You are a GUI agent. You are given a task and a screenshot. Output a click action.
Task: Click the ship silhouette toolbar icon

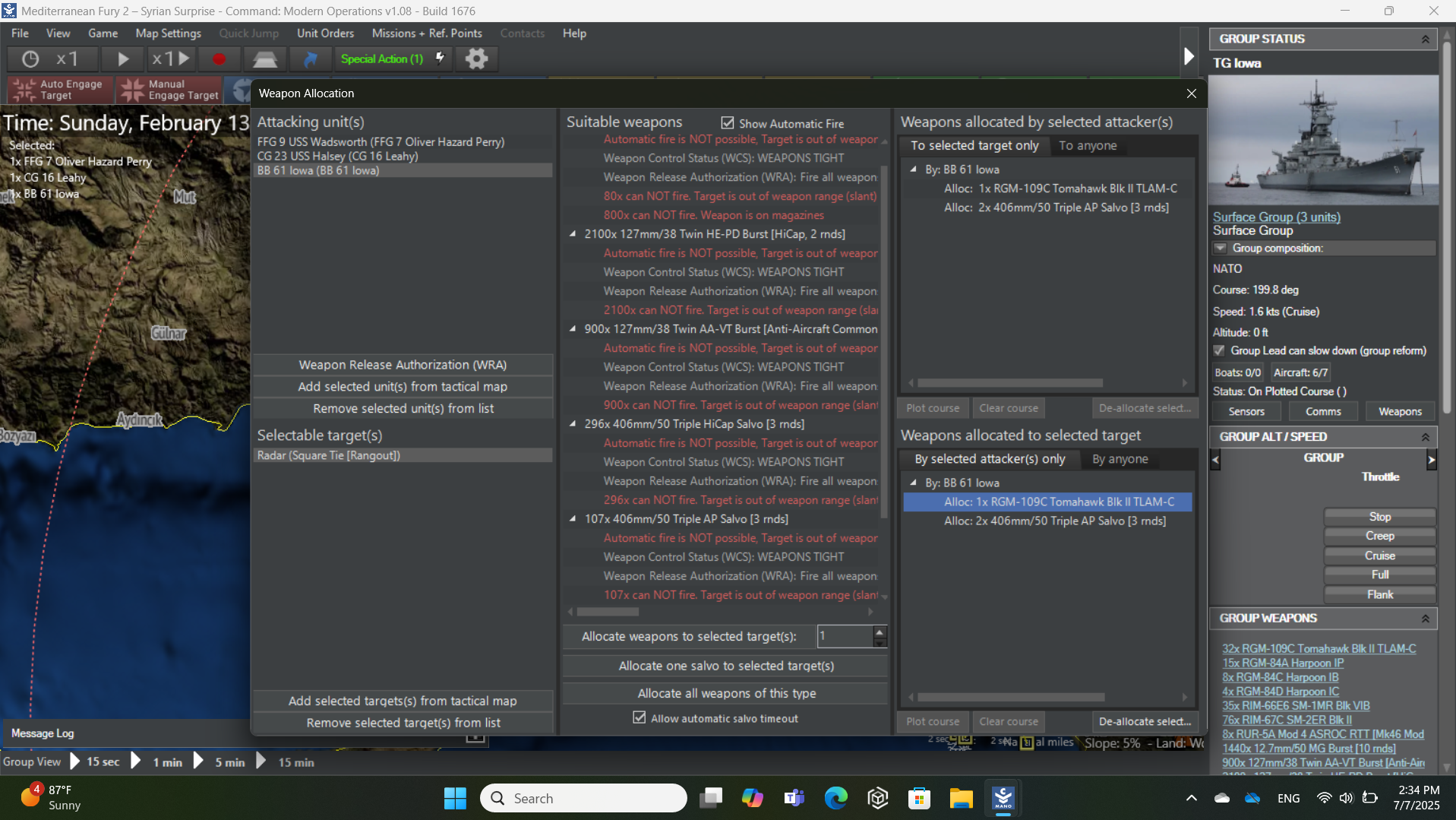point(265,59)
